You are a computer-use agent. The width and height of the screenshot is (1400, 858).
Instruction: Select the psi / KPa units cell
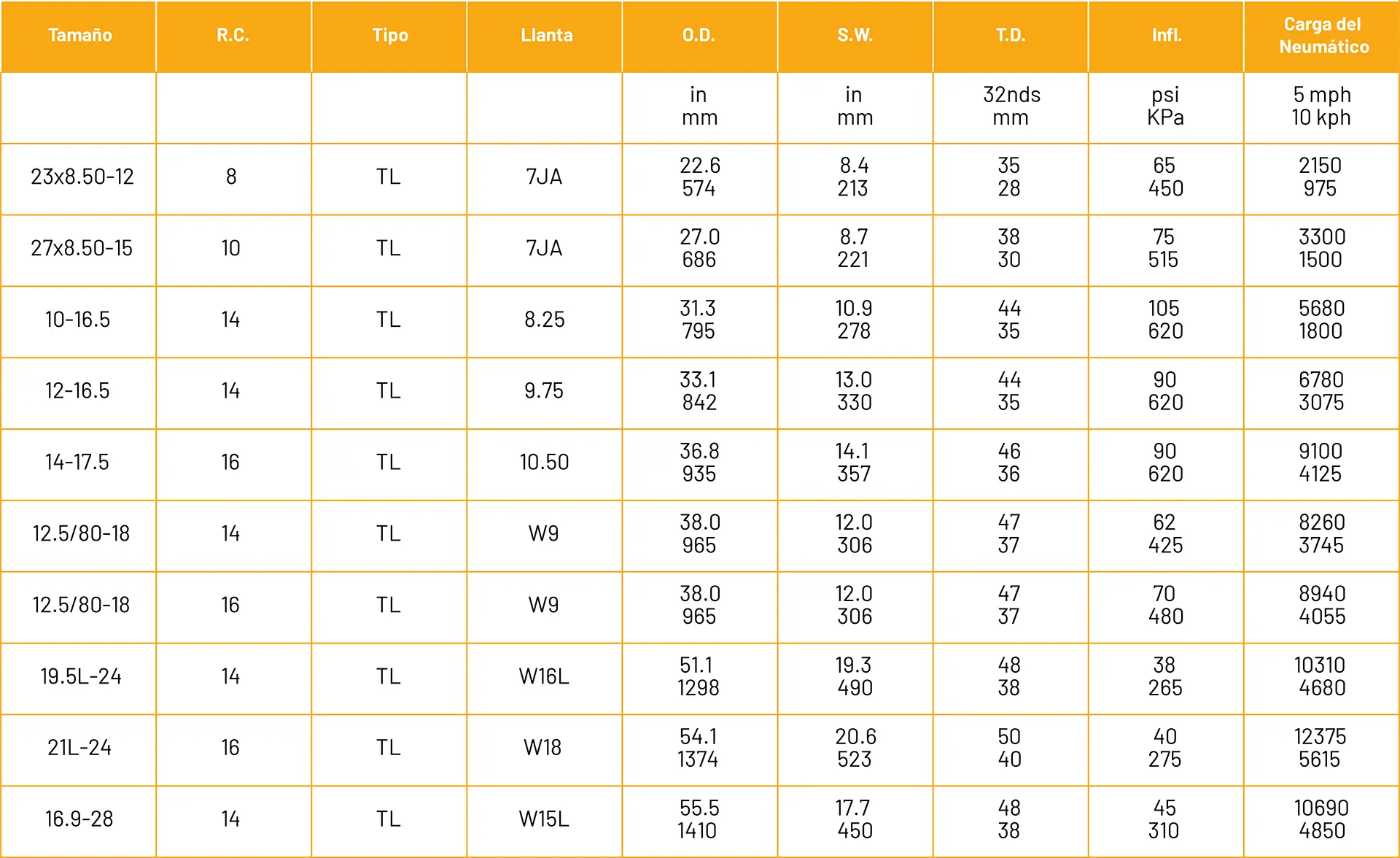point(1165,107)
